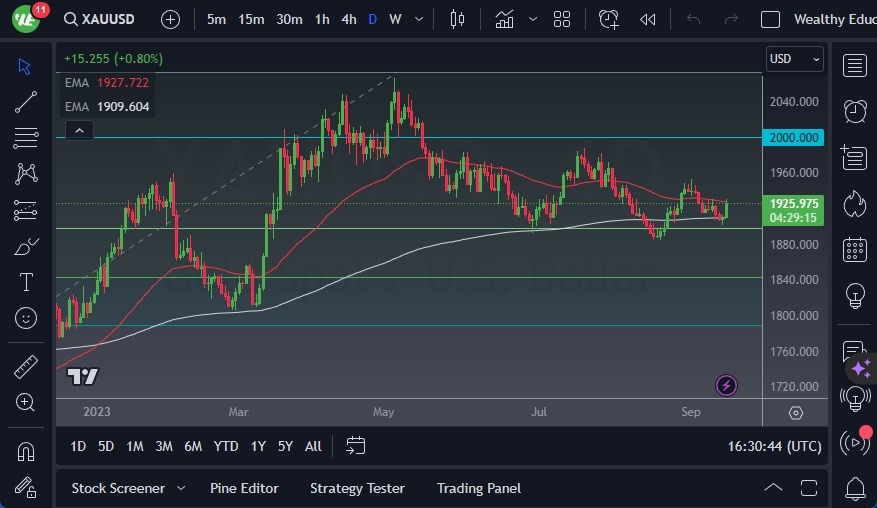
Task: Open the calendar panel in right sidebar
Action: pos(854,249)
